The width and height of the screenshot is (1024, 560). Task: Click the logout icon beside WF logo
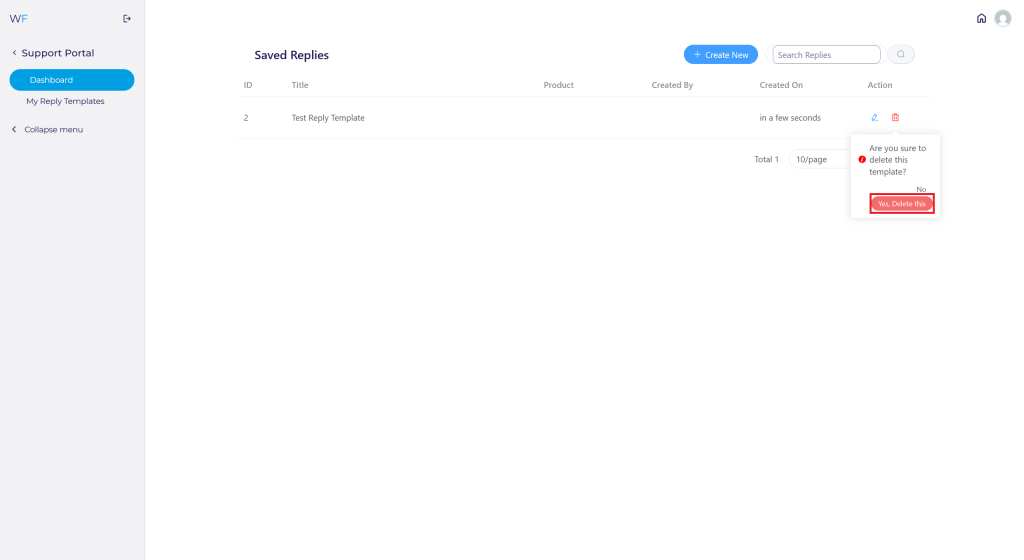click(127, 19)
